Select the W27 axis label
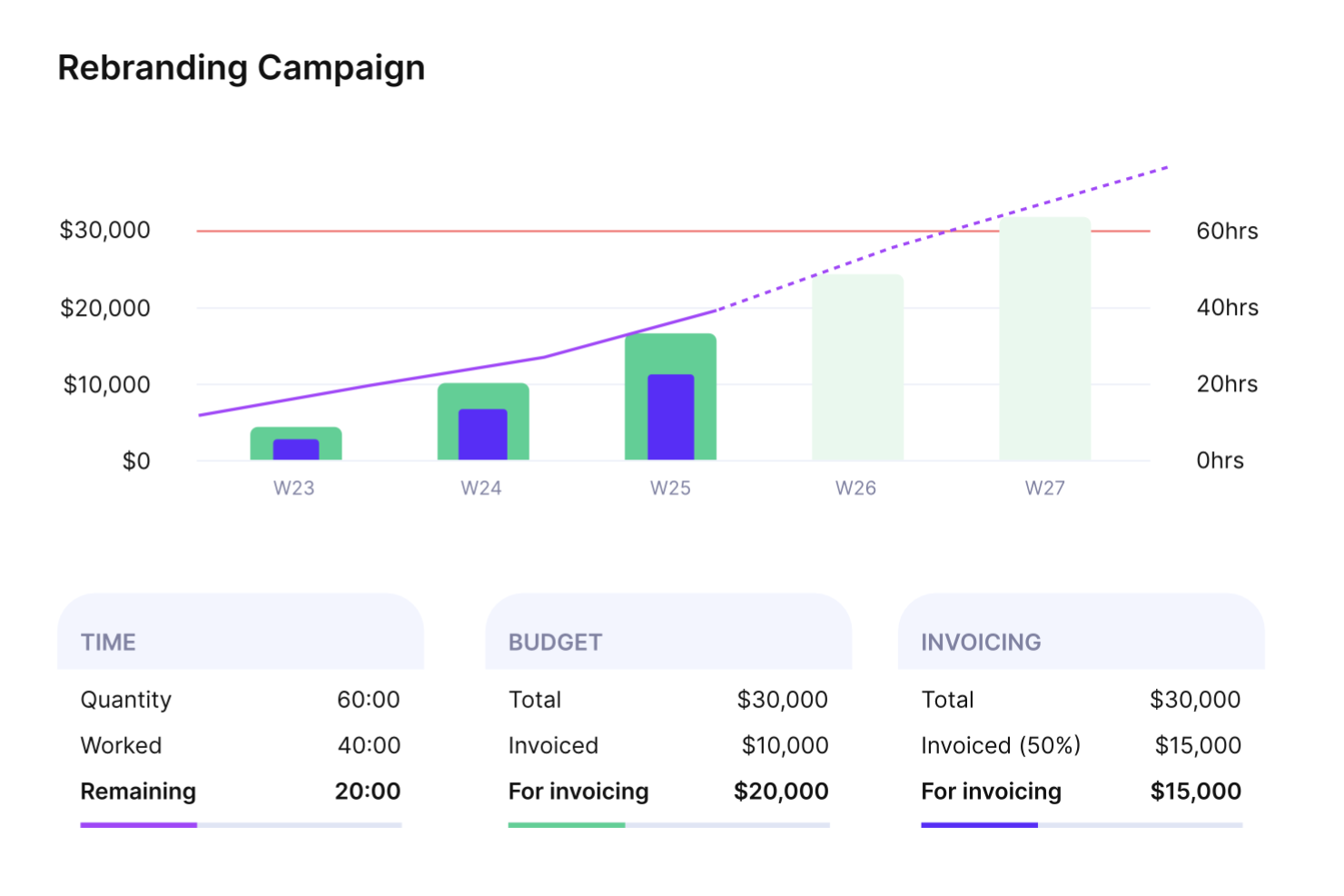The image size is (1344, 896). click(1044, 488)
